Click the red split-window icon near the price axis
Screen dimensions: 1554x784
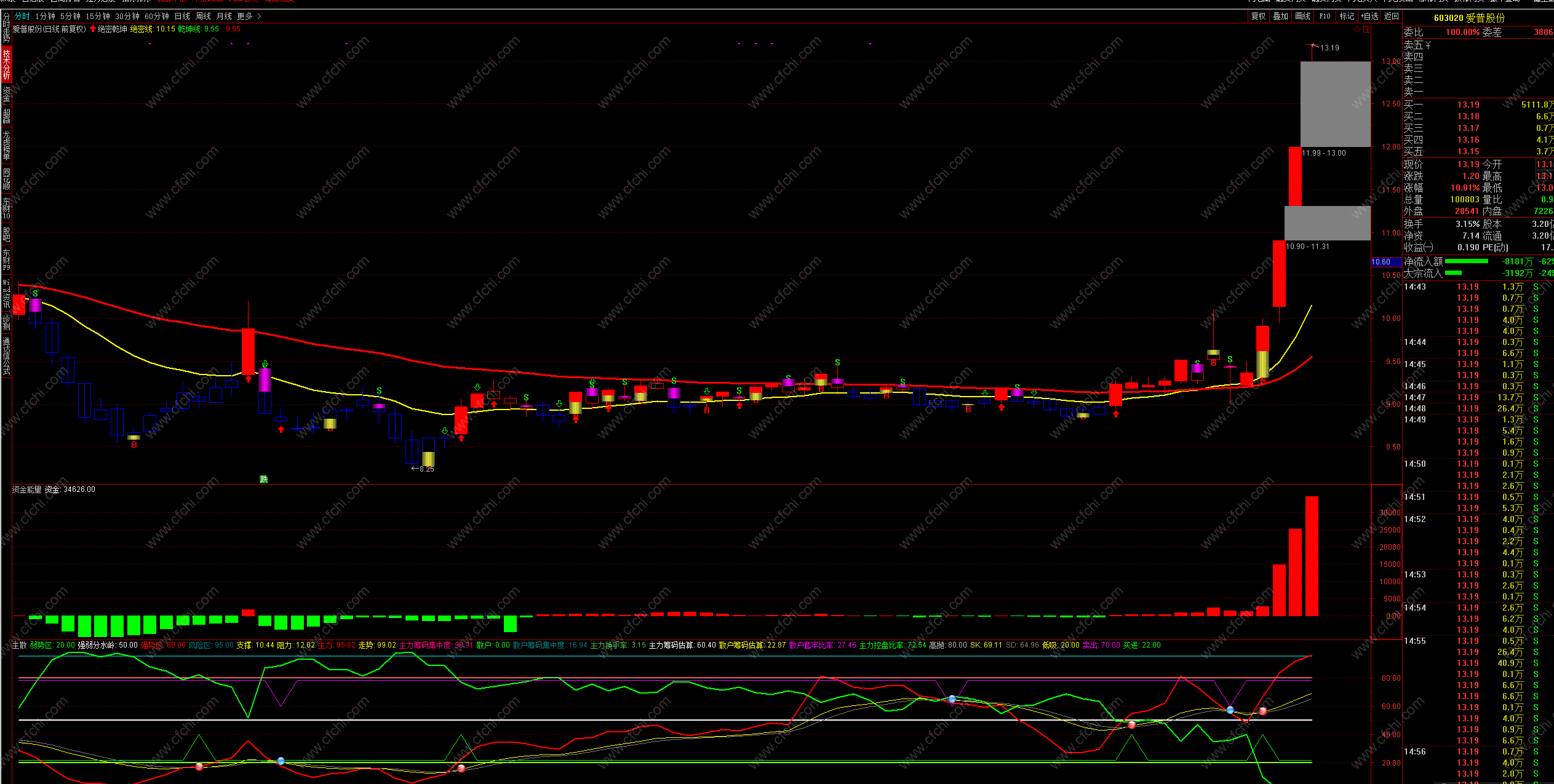[1366, 29]
